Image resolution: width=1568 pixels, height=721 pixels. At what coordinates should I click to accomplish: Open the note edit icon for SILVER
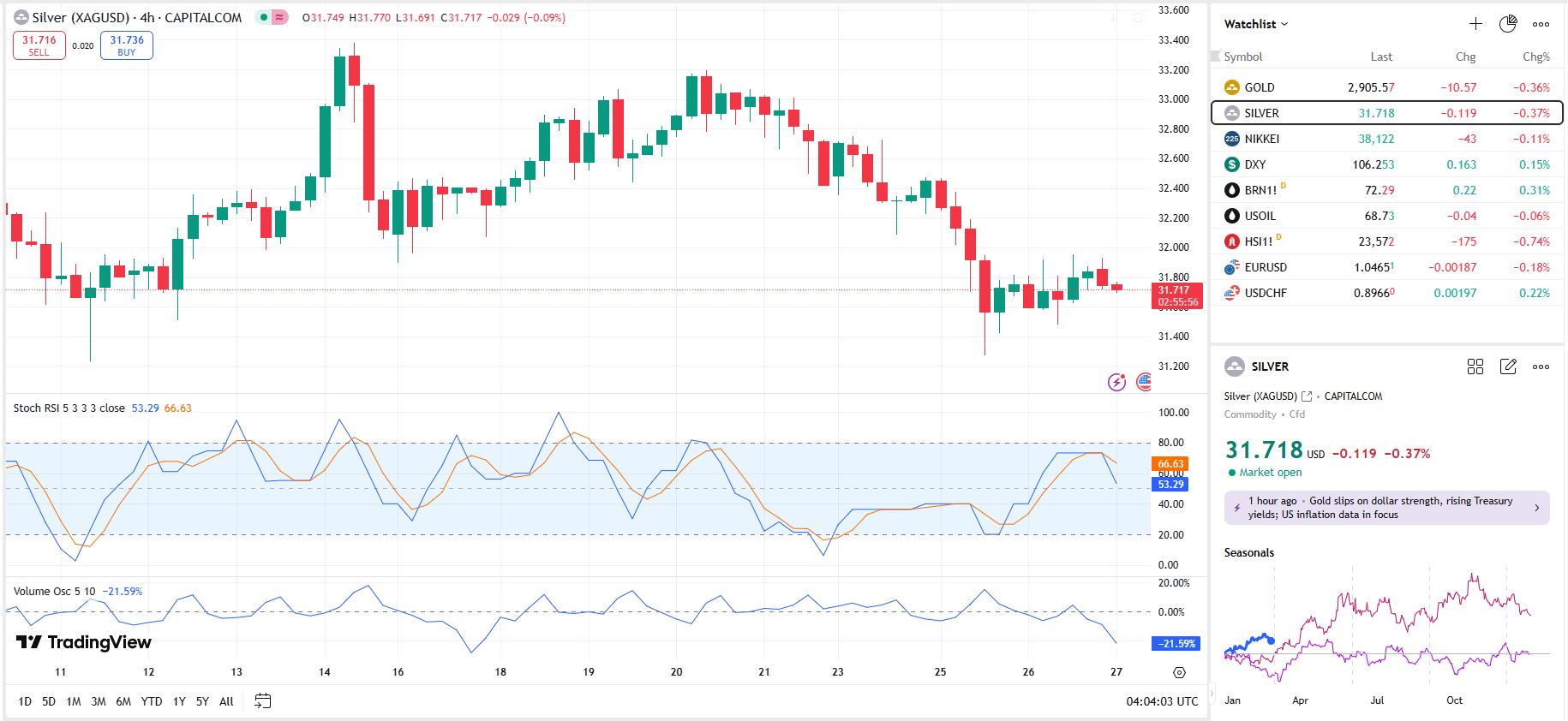[x=1508, y=366]
